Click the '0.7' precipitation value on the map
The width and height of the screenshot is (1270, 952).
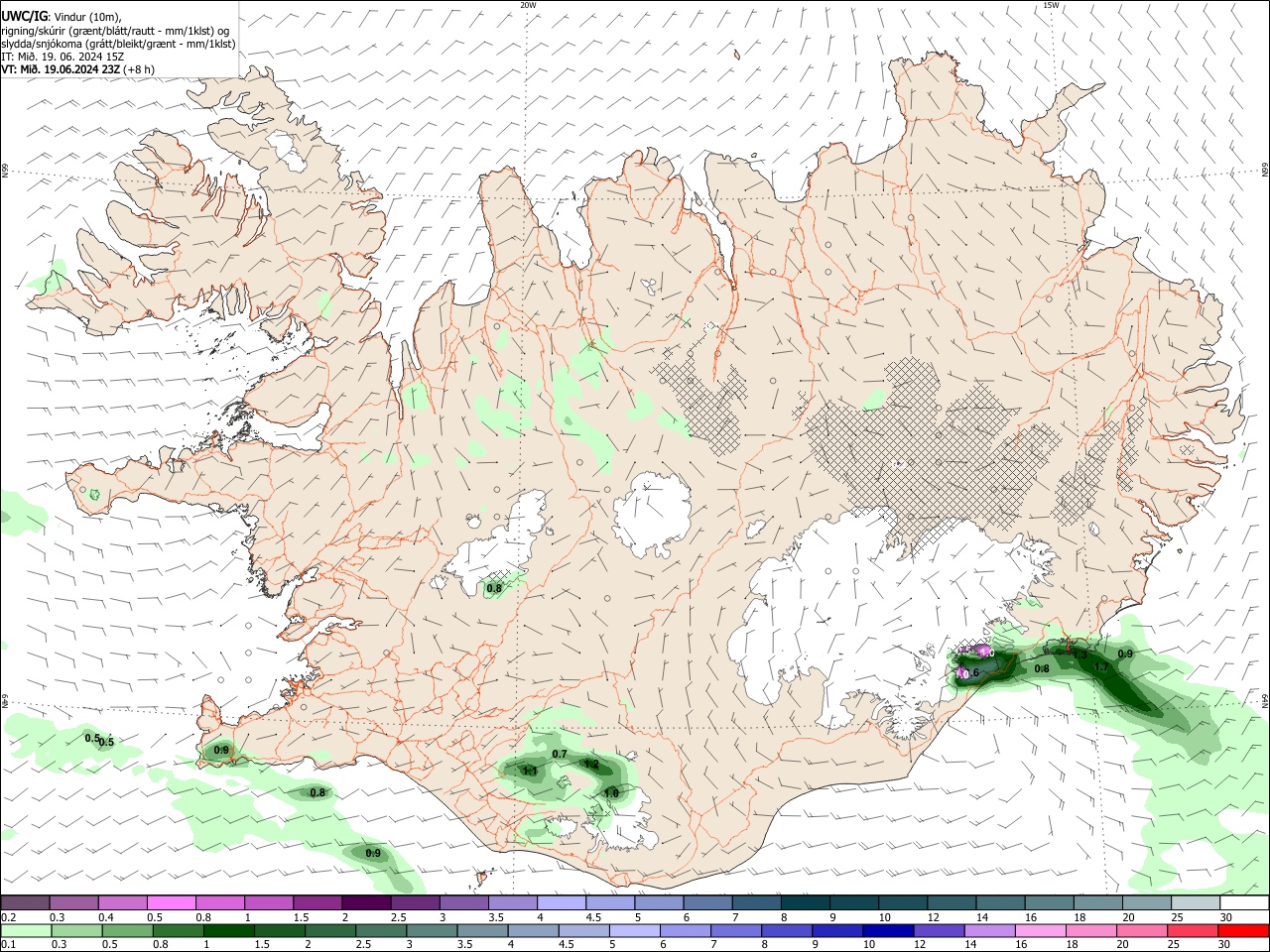560,754
